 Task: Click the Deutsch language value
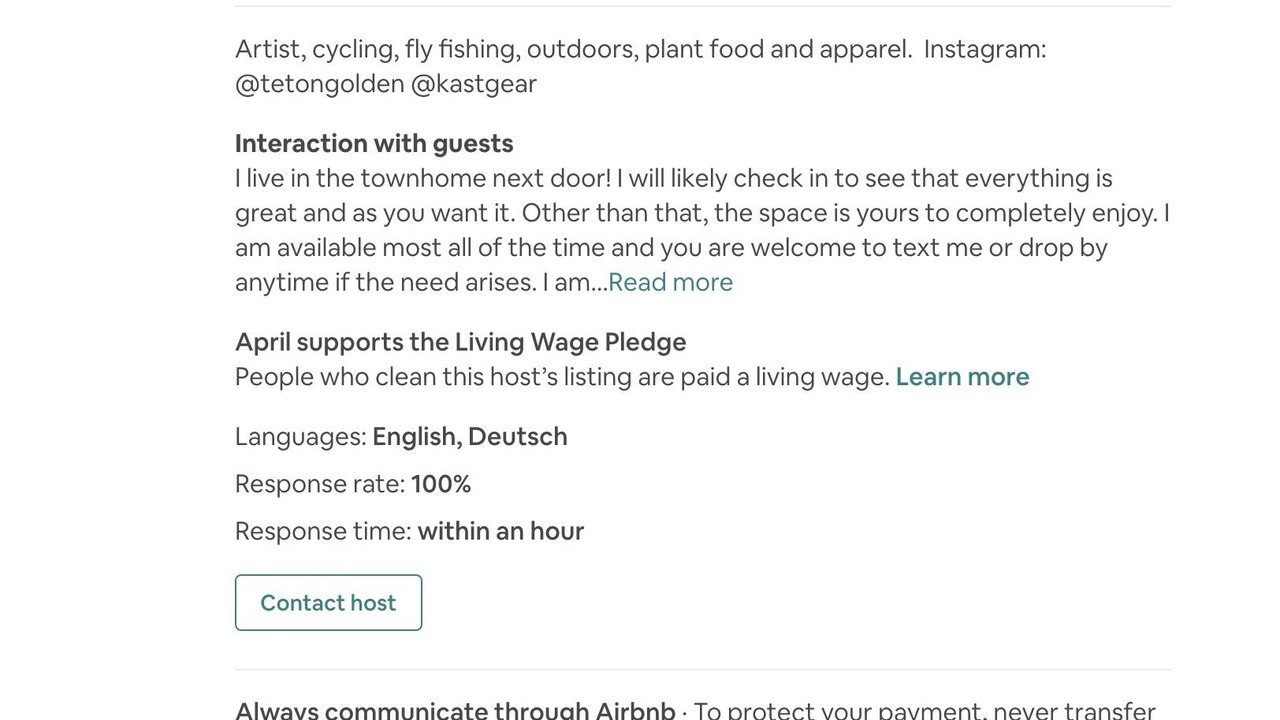pyautogui.click(x=518, y=437)
